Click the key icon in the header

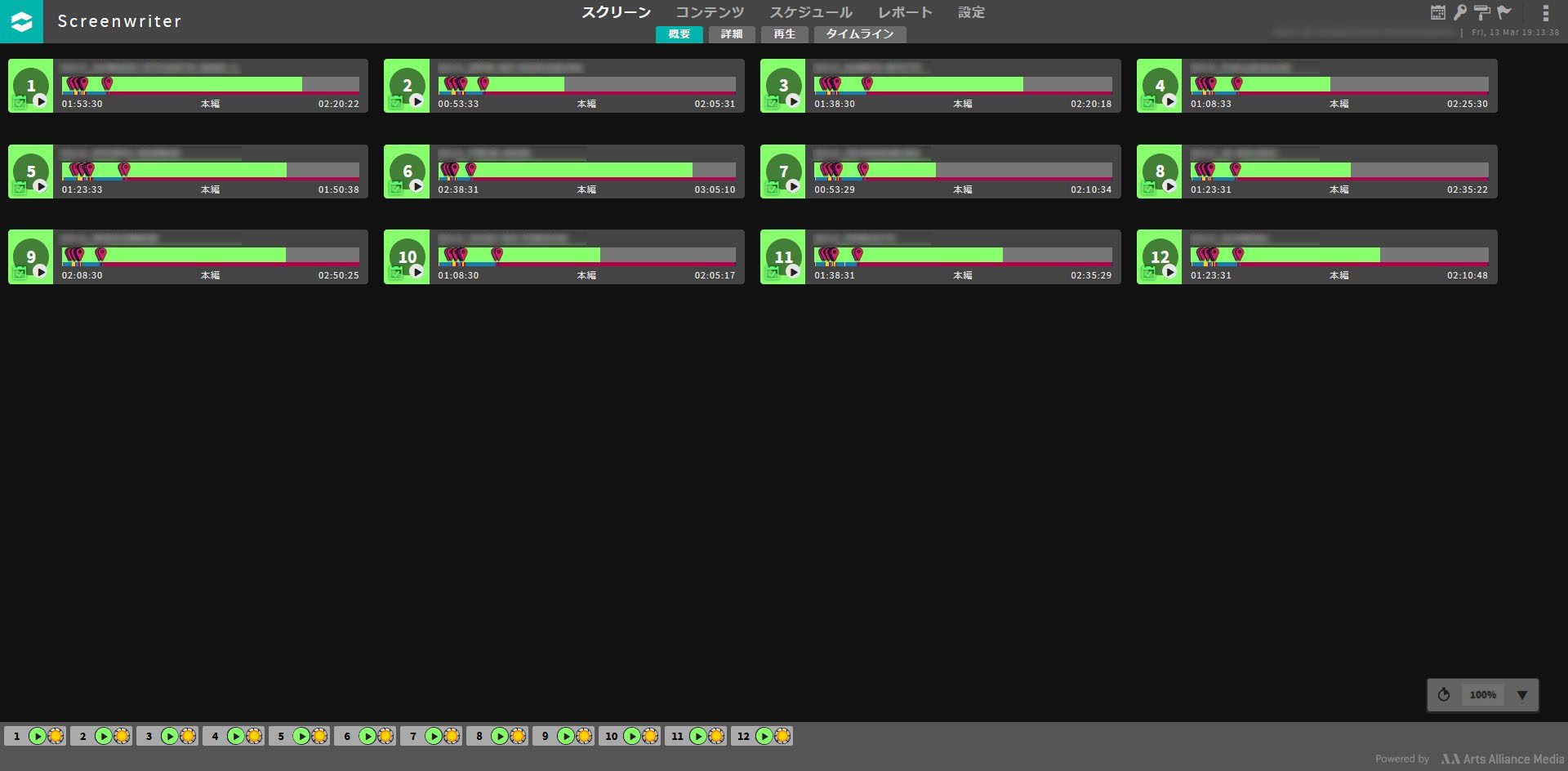[x=1460, y=12]
